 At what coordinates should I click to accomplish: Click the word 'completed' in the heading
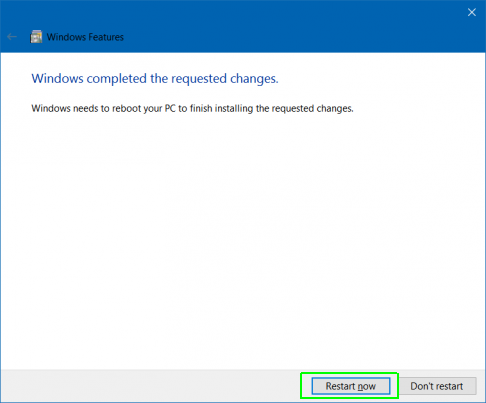pos(117,79)
